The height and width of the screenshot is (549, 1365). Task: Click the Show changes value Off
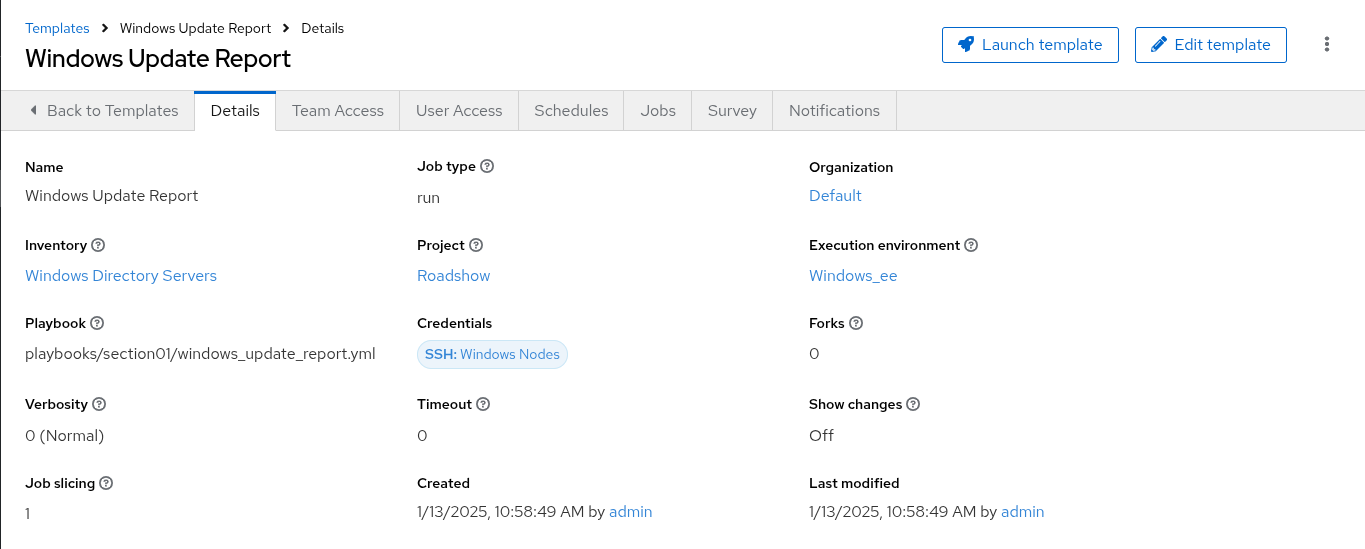pyautogui.click(x=821, y=436)
